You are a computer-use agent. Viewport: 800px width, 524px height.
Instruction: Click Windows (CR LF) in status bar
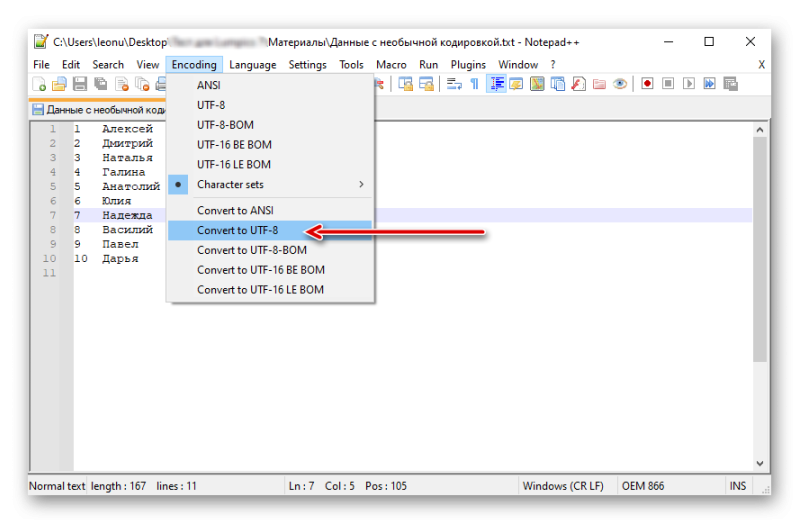[x=563, y=486]
